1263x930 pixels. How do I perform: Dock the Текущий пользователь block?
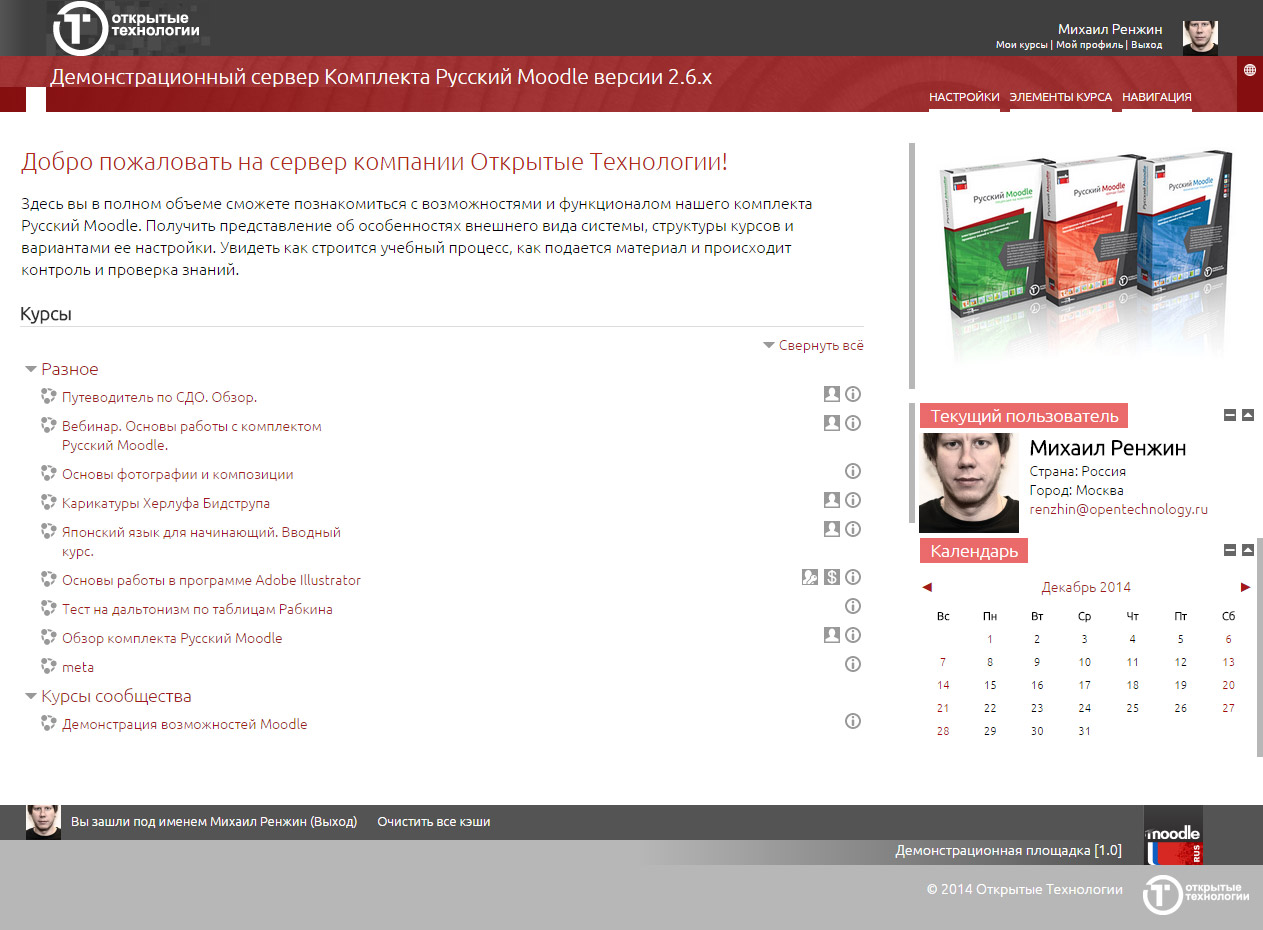(1248, 415)
